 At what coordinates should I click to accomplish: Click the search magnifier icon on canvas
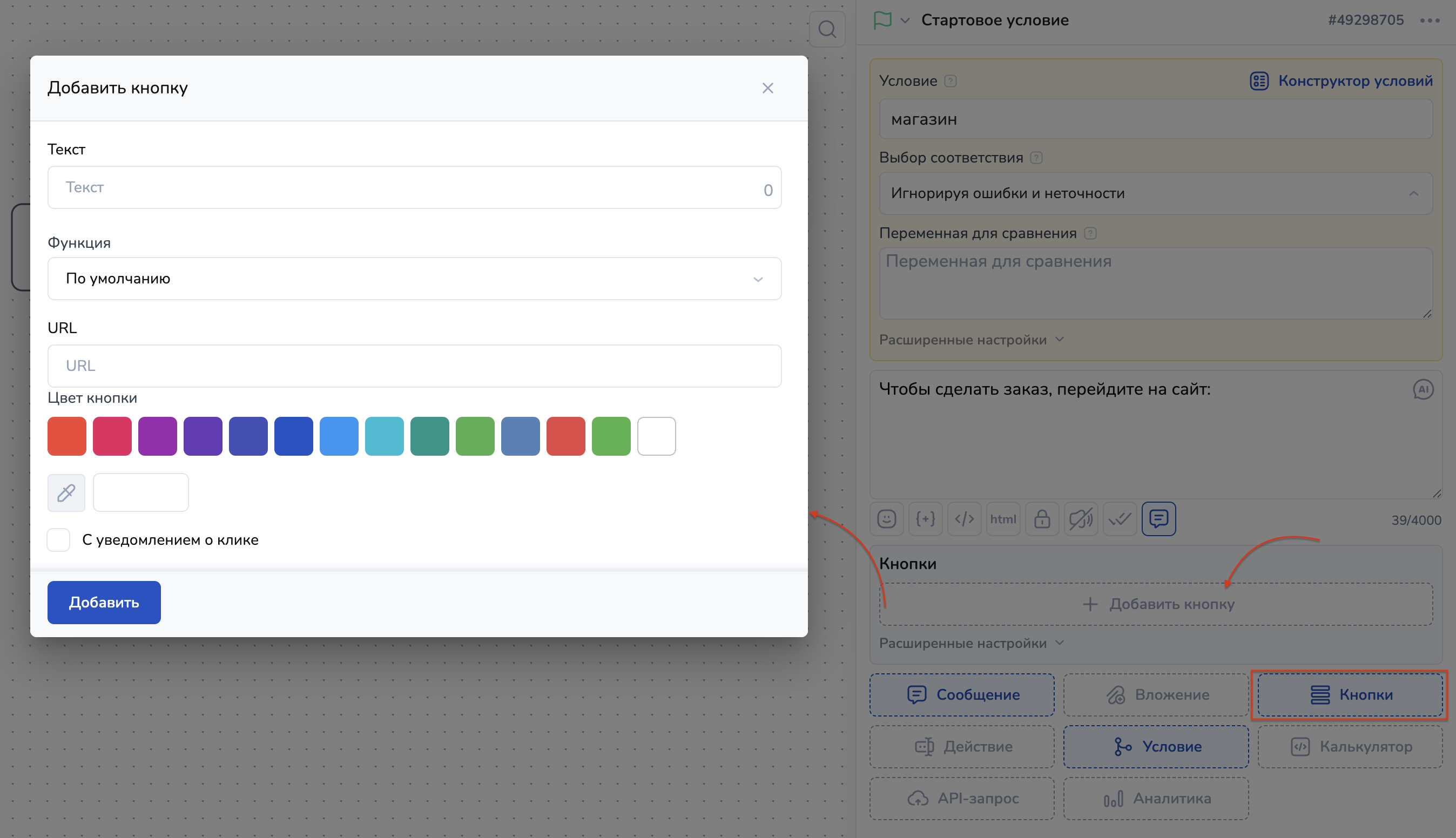click(x=827, y=29)
